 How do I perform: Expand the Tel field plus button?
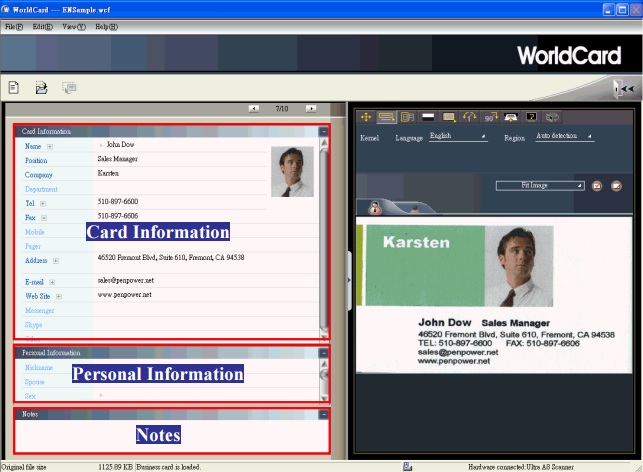pos(43,203)
